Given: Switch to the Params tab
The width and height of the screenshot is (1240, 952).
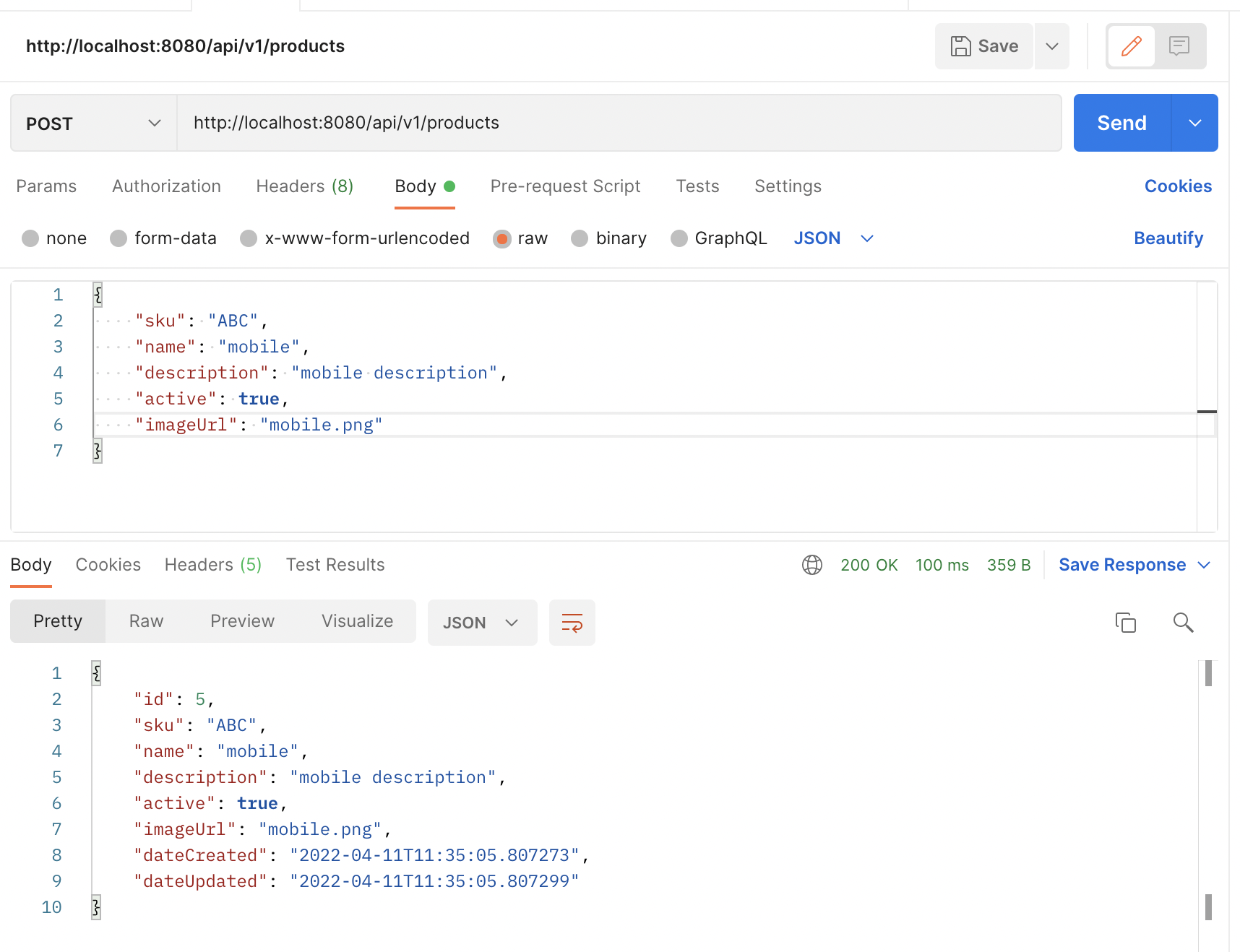Looking at the screenshot, I should point(46,186).
